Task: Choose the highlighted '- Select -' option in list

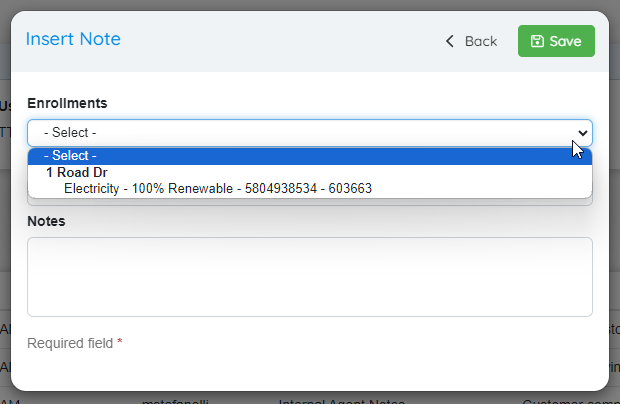Action: (x=310, y=156)
